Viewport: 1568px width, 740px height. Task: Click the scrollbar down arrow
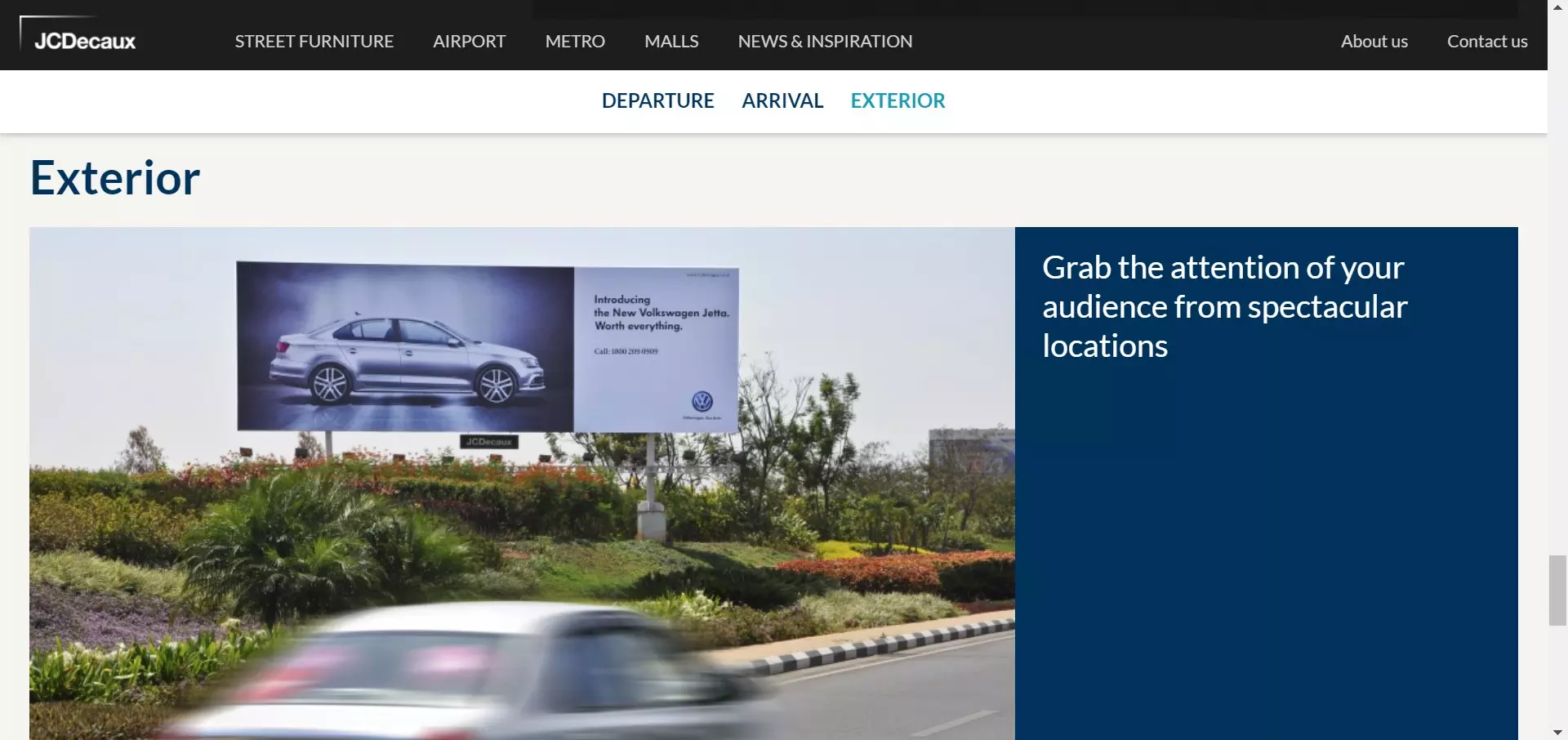[1557, 733]
